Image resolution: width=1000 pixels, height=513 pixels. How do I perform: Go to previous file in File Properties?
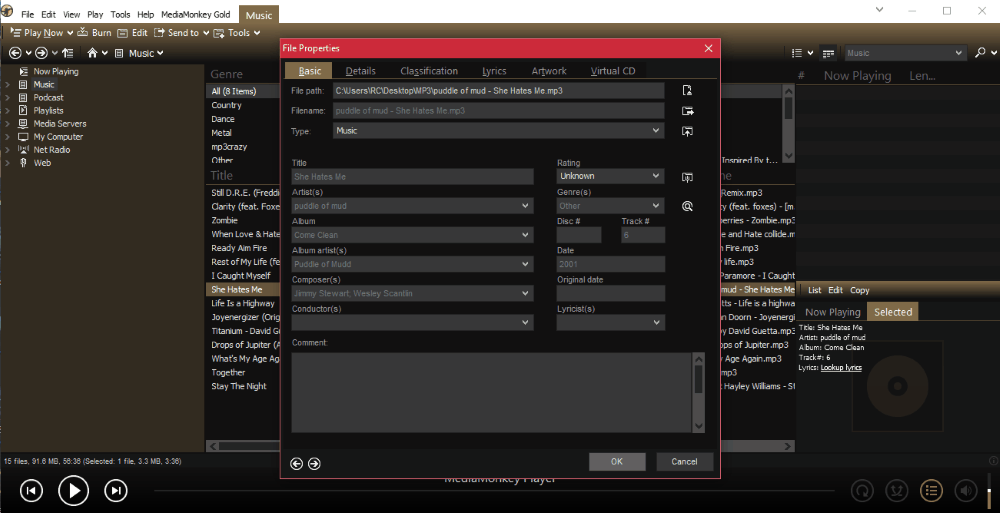(x=297, y=464)
